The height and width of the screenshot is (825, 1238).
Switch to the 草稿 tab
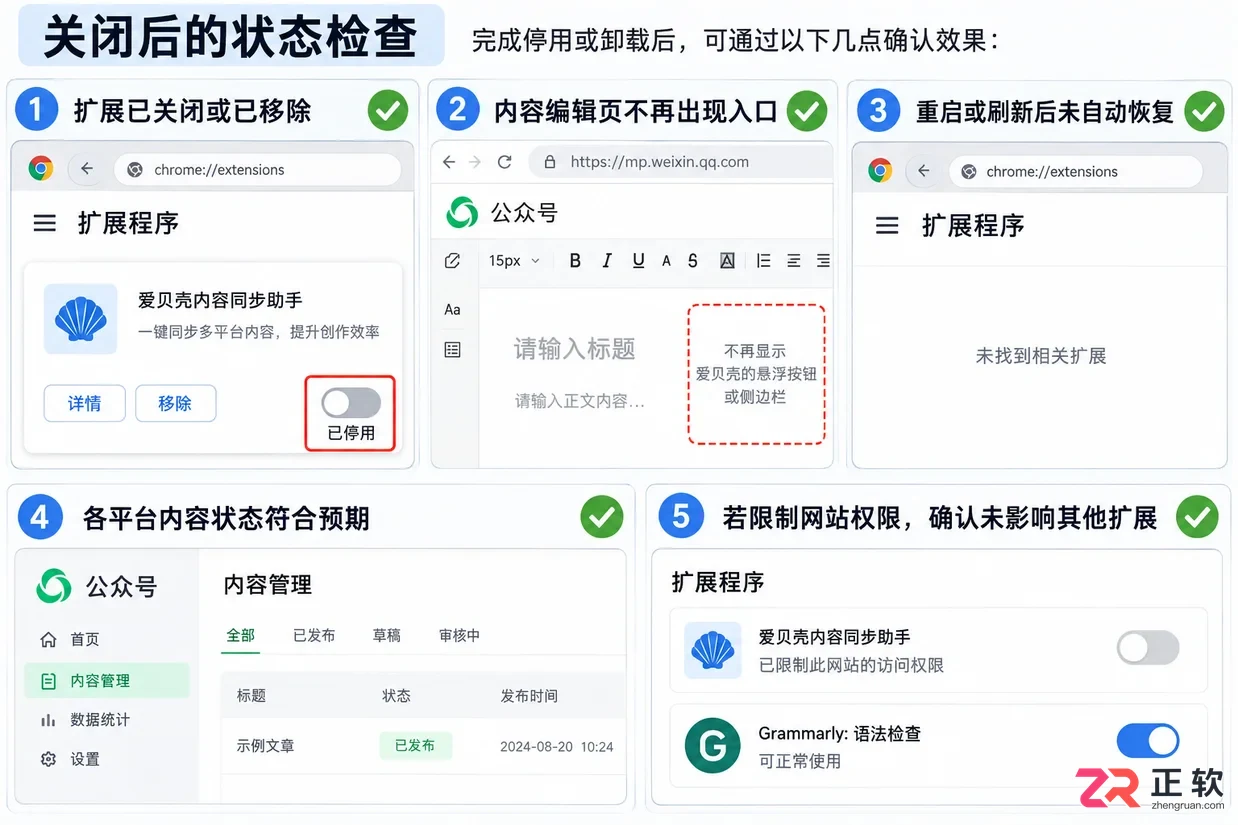(387, 635)
